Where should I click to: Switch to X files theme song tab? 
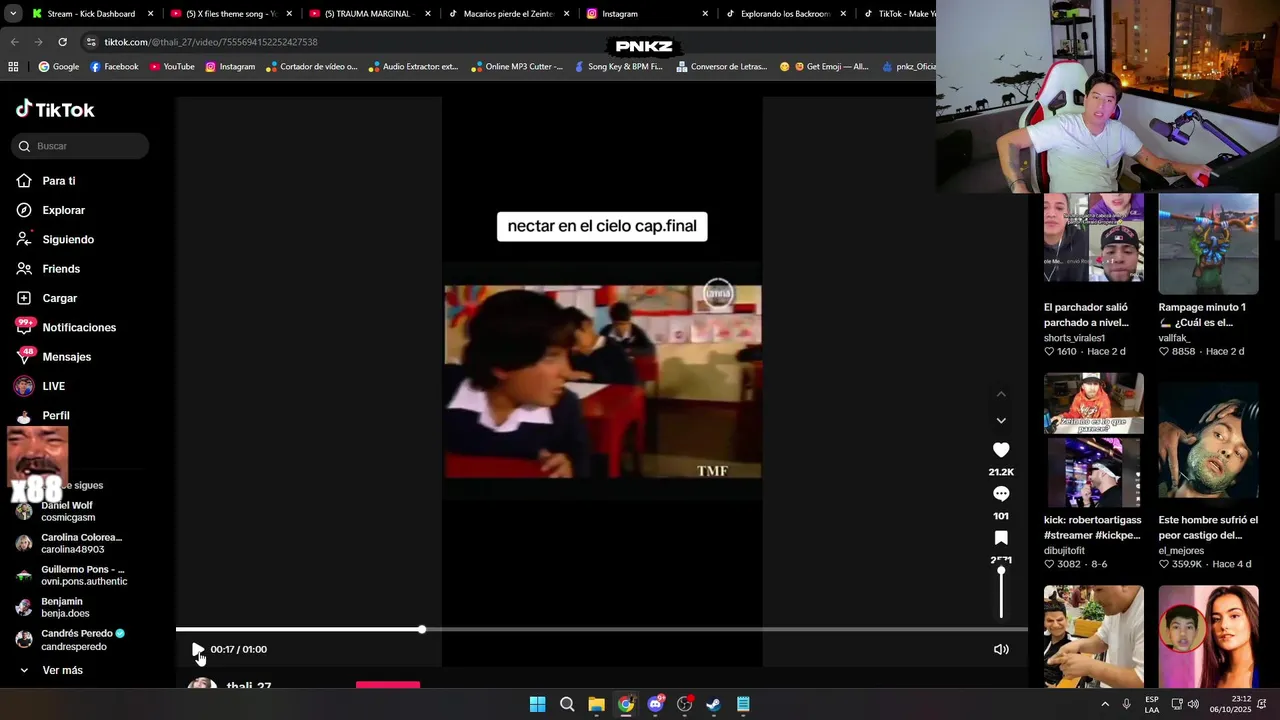pos(229,14)
